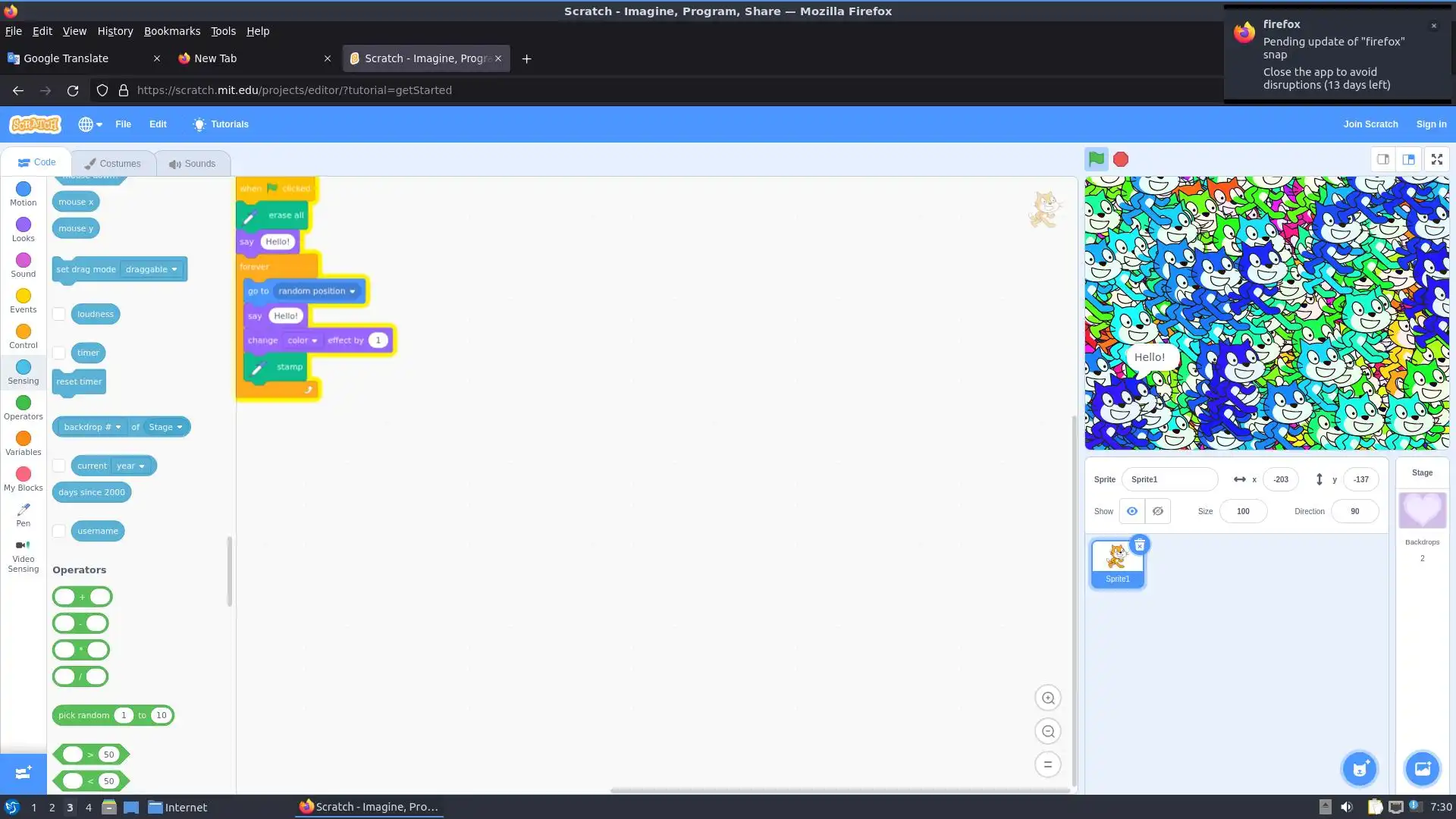
Task: Open the random position dropdown
Action: tap(316, 291)
